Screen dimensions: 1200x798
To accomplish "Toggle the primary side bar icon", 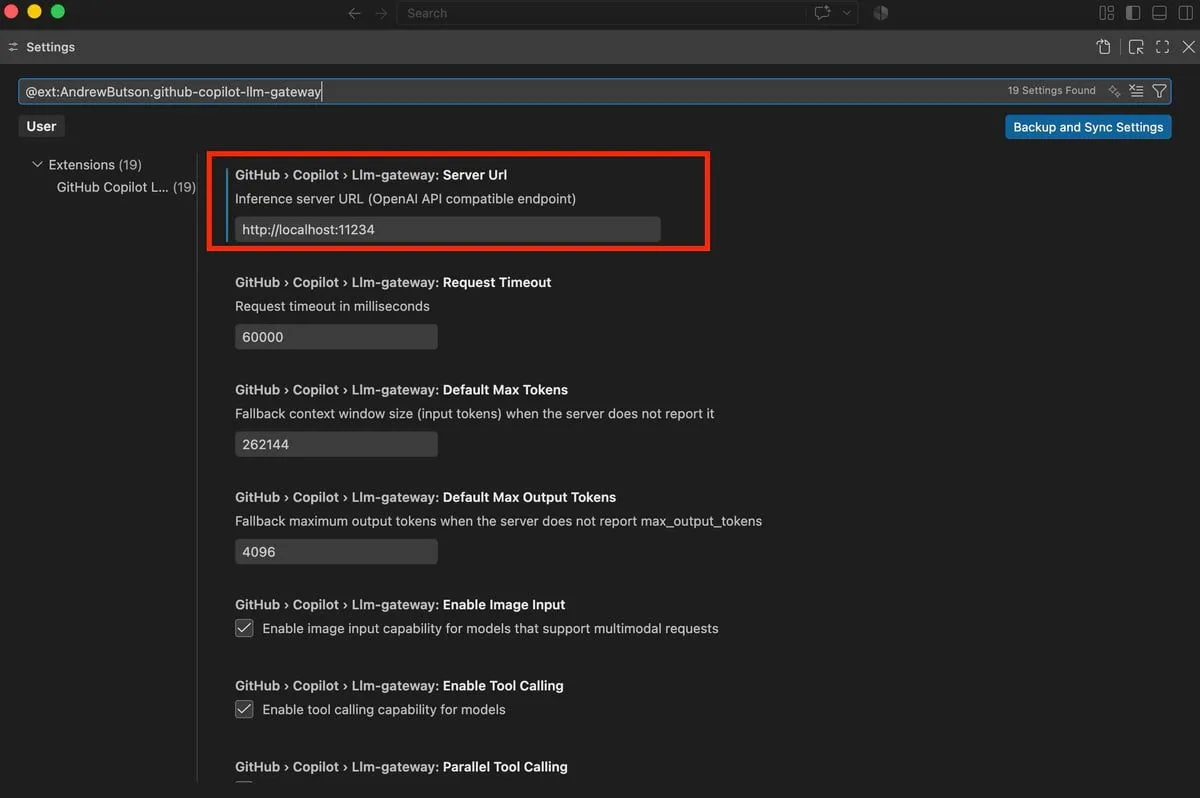I will [1133, 13].
